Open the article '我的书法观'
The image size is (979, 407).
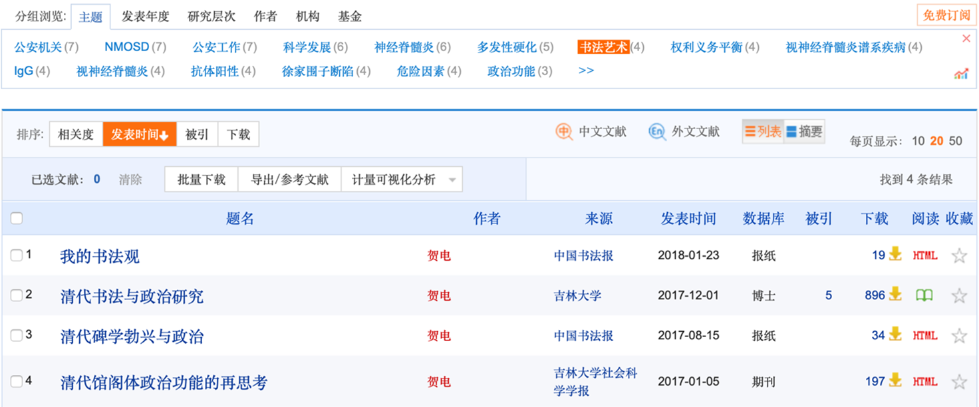(100, 256)
